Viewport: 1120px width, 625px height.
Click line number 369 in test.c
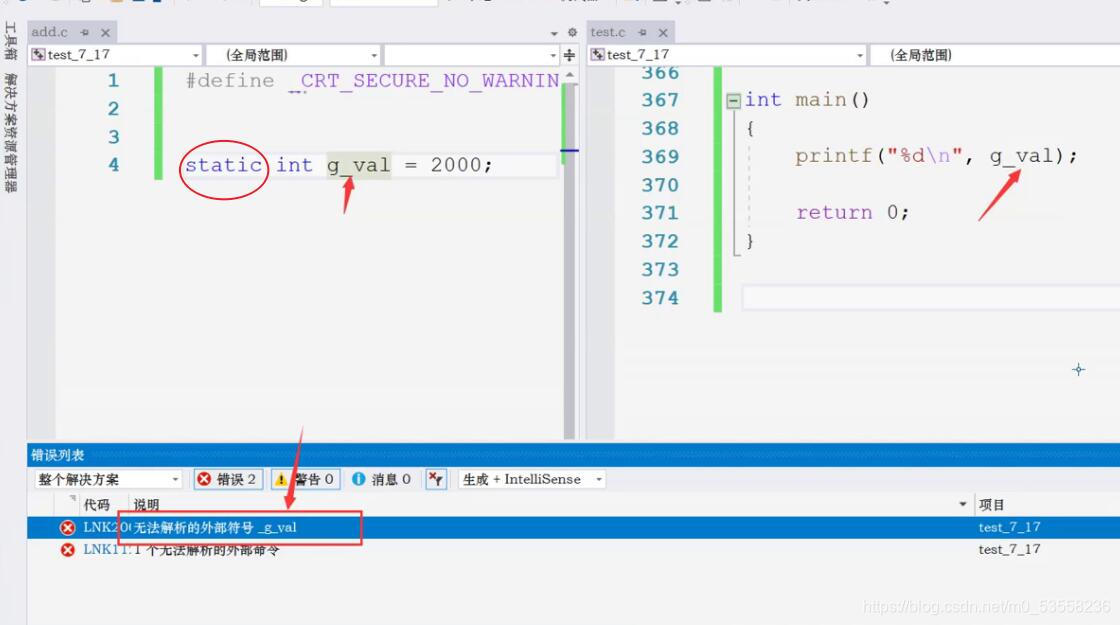660,156
